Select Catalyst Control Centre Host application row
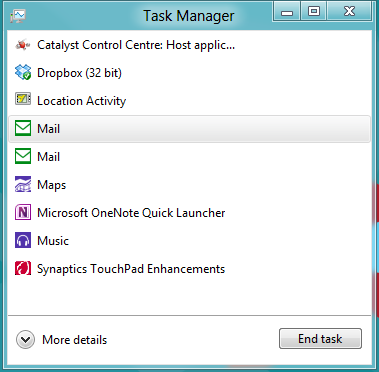The height and width of the screenshot is (372, 379). pos(189,45)
